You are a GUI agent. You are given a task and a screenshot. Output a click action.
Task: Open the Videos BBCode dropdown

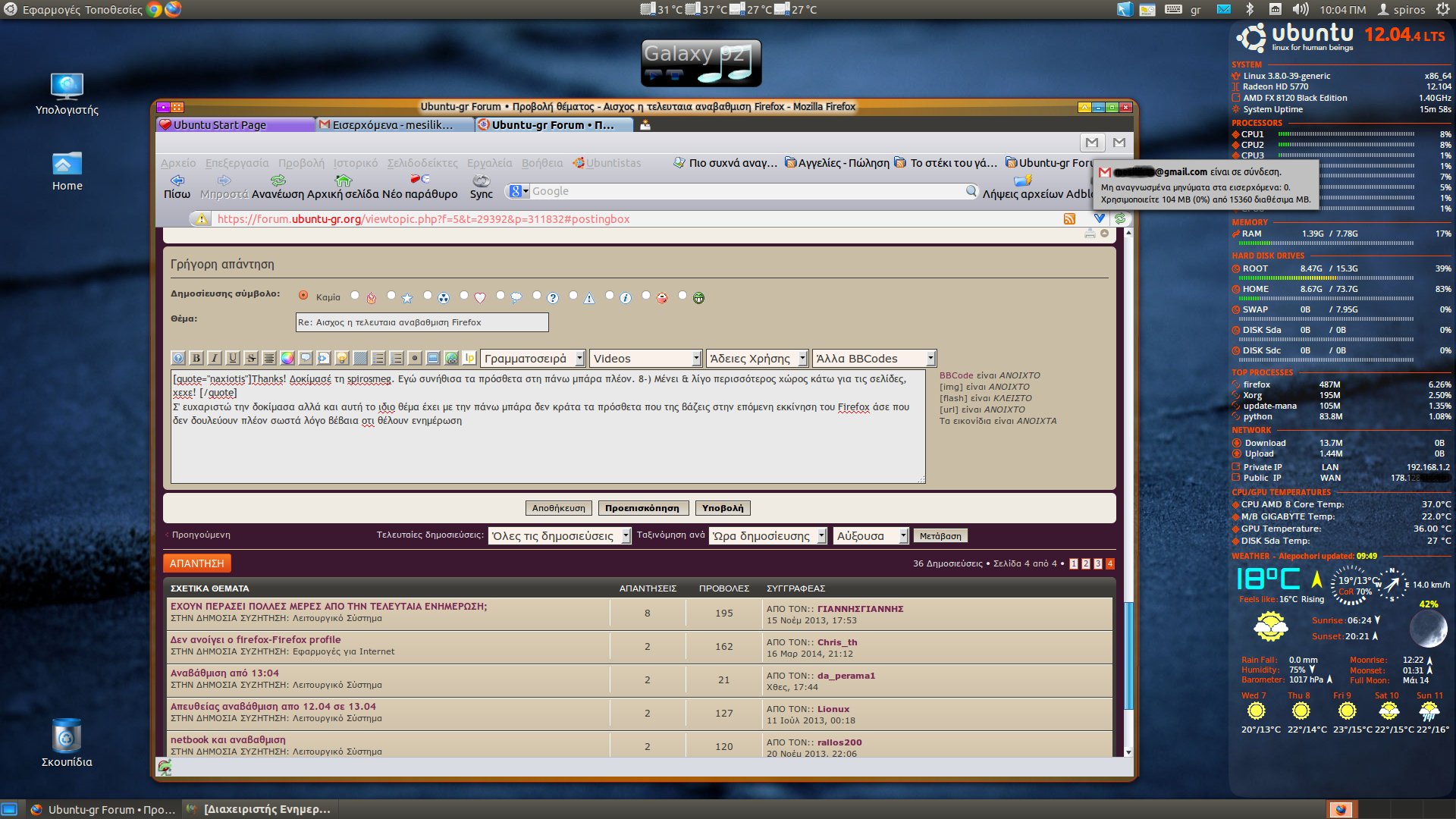click(x=645, y=358)
